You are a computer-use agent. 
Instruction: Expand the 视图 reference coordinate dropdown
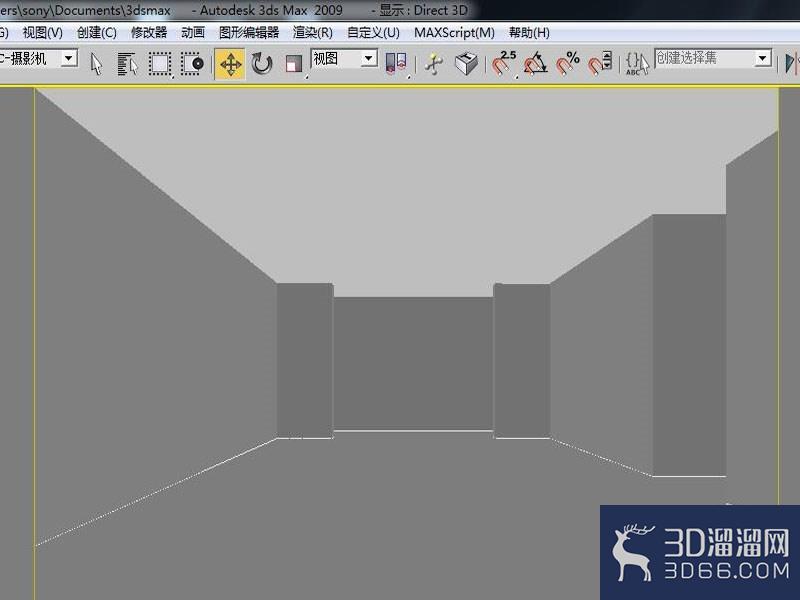(x=369, y=58)
